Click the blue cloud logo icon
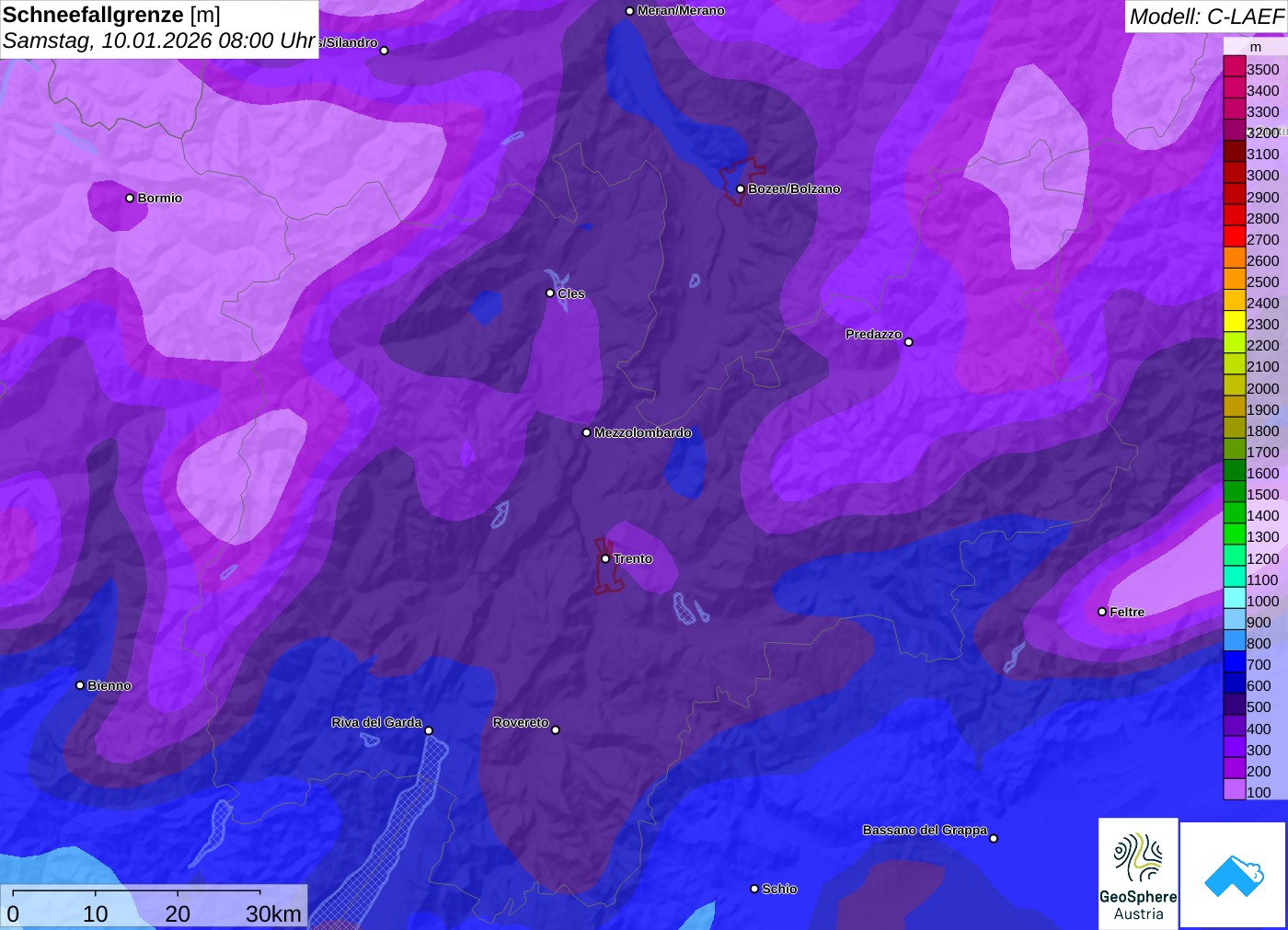This screenshot has height=930, width=1288. point(1234,876)
